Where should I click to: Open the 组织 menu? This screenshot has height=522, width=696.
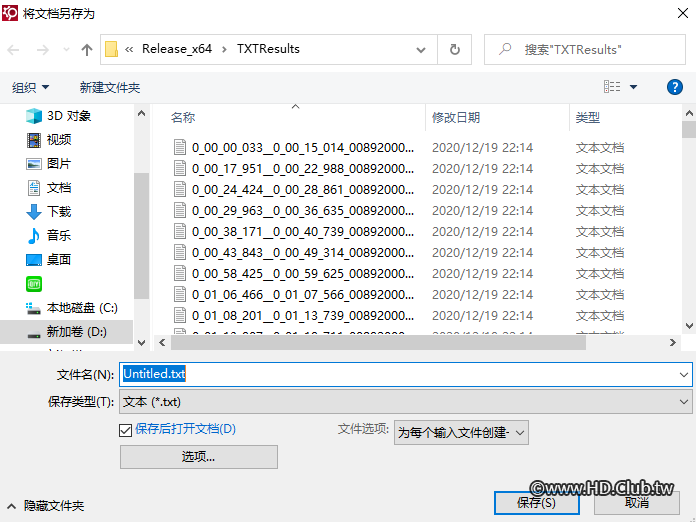tap(30, 87)
